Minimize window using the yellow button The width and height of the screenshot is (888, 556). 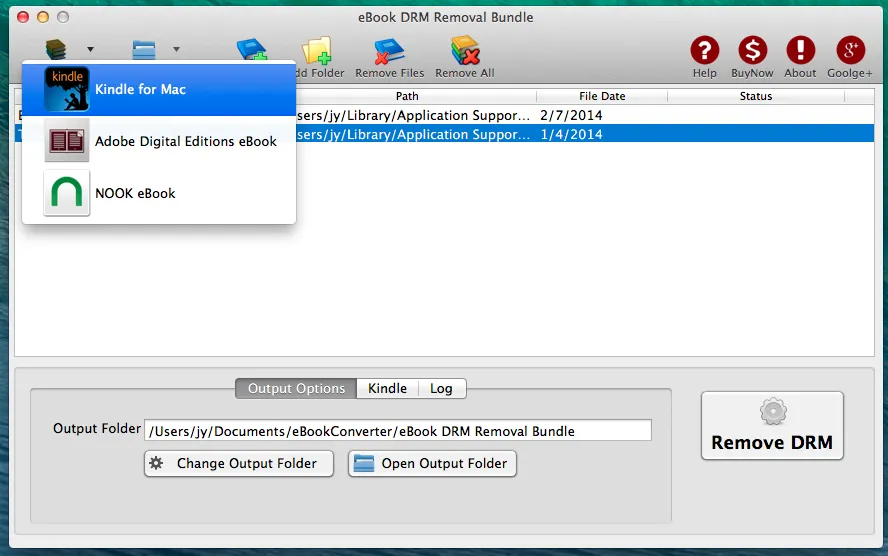[43, 17]
